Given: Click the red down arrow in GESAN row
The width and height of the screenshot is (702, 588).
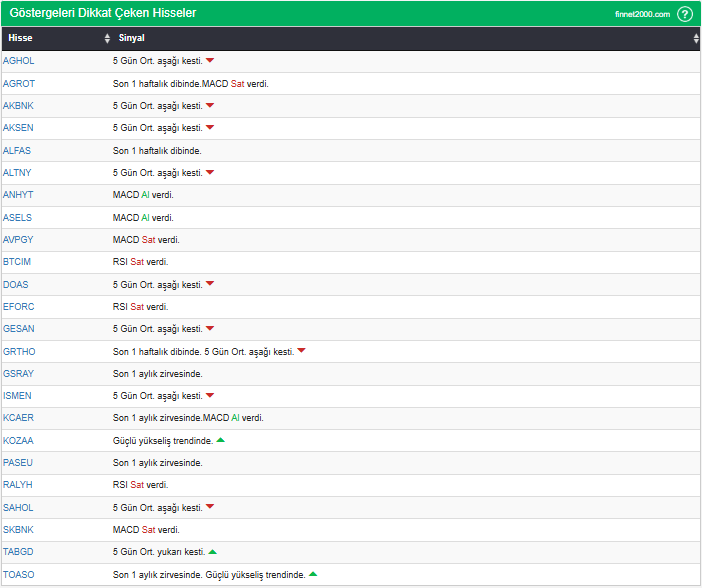Looking at the screenshot, I should click(x=210, y=328).
